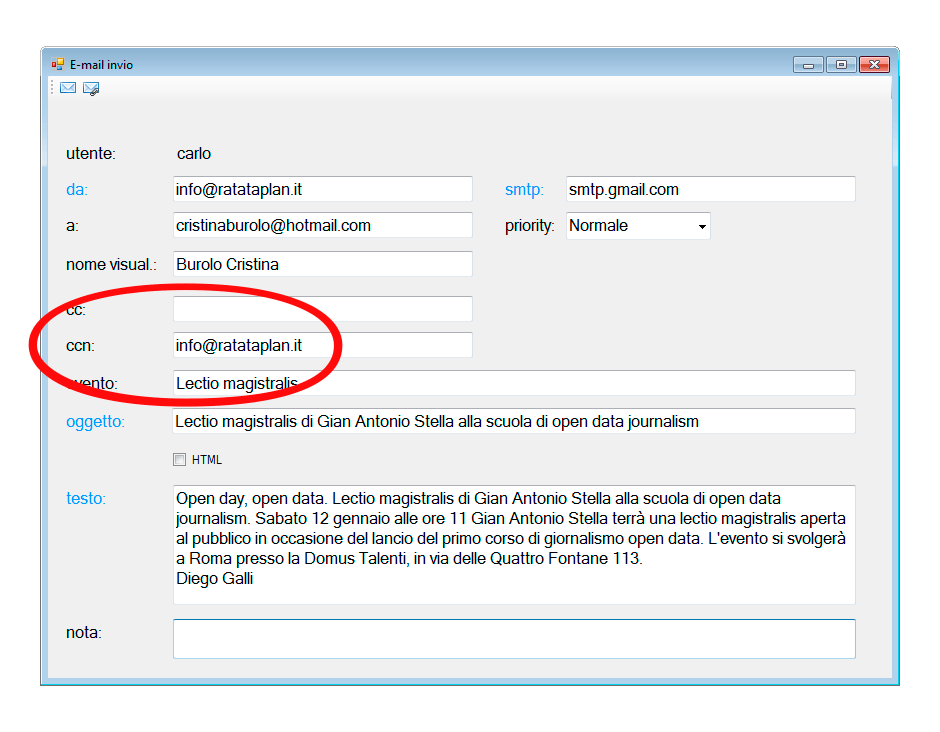Click the blue 'da:' label

click(x=77, y=190)
